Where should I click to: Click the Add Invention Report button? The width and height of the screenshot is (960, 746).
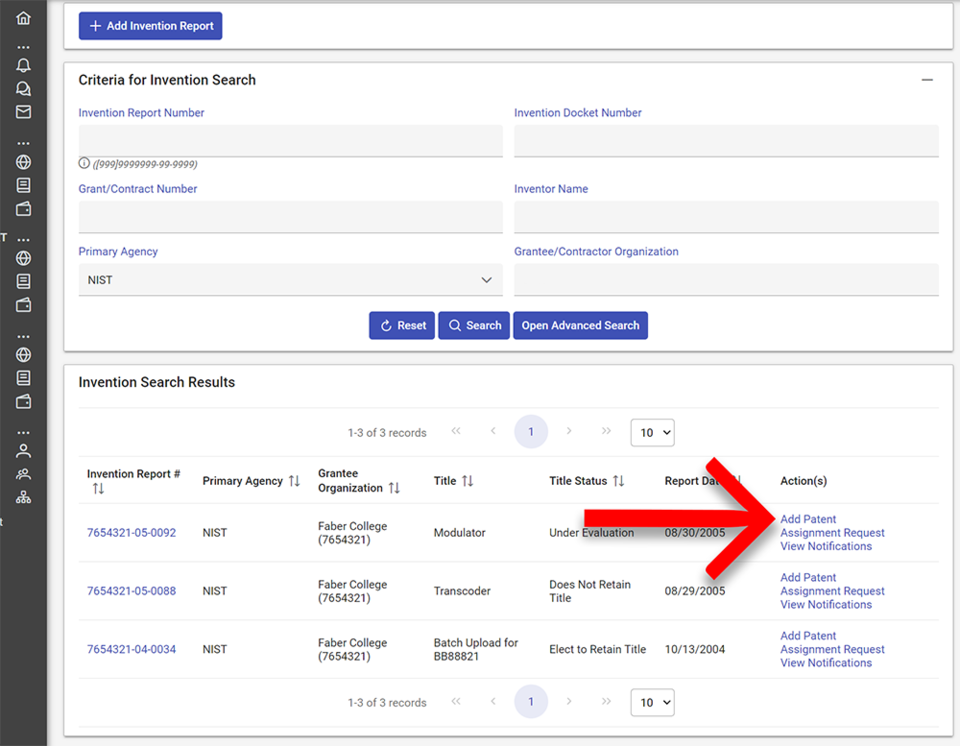(150, 25)
